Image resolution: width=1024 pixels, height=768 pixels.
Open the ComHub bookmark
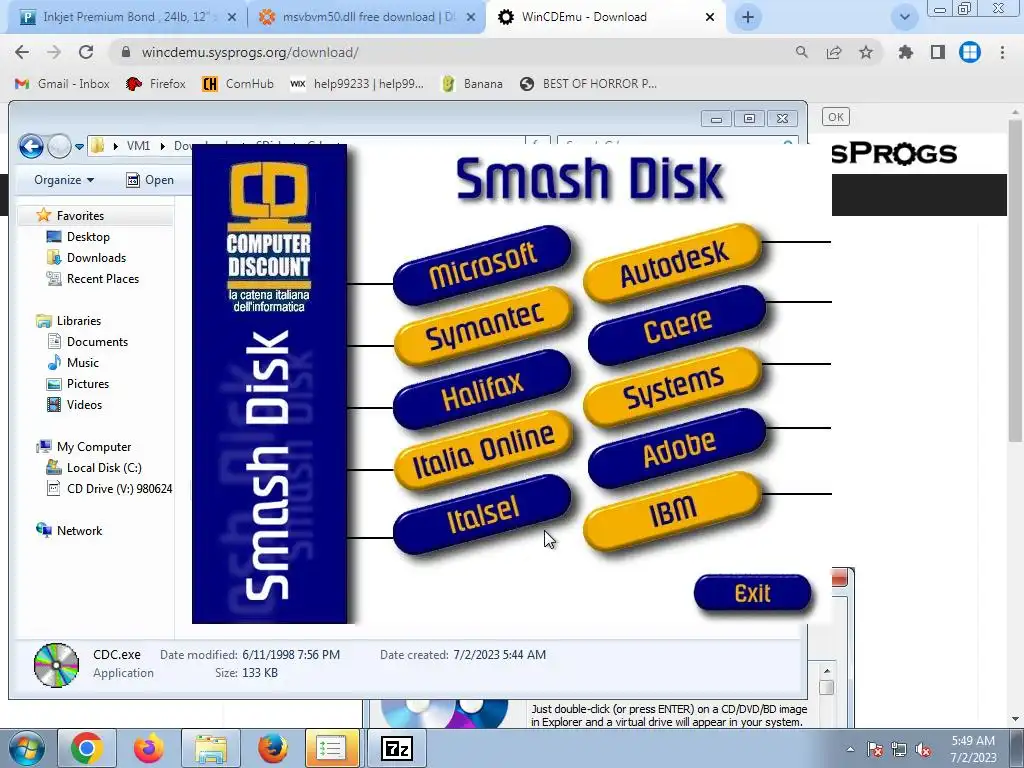click(238, 84)
